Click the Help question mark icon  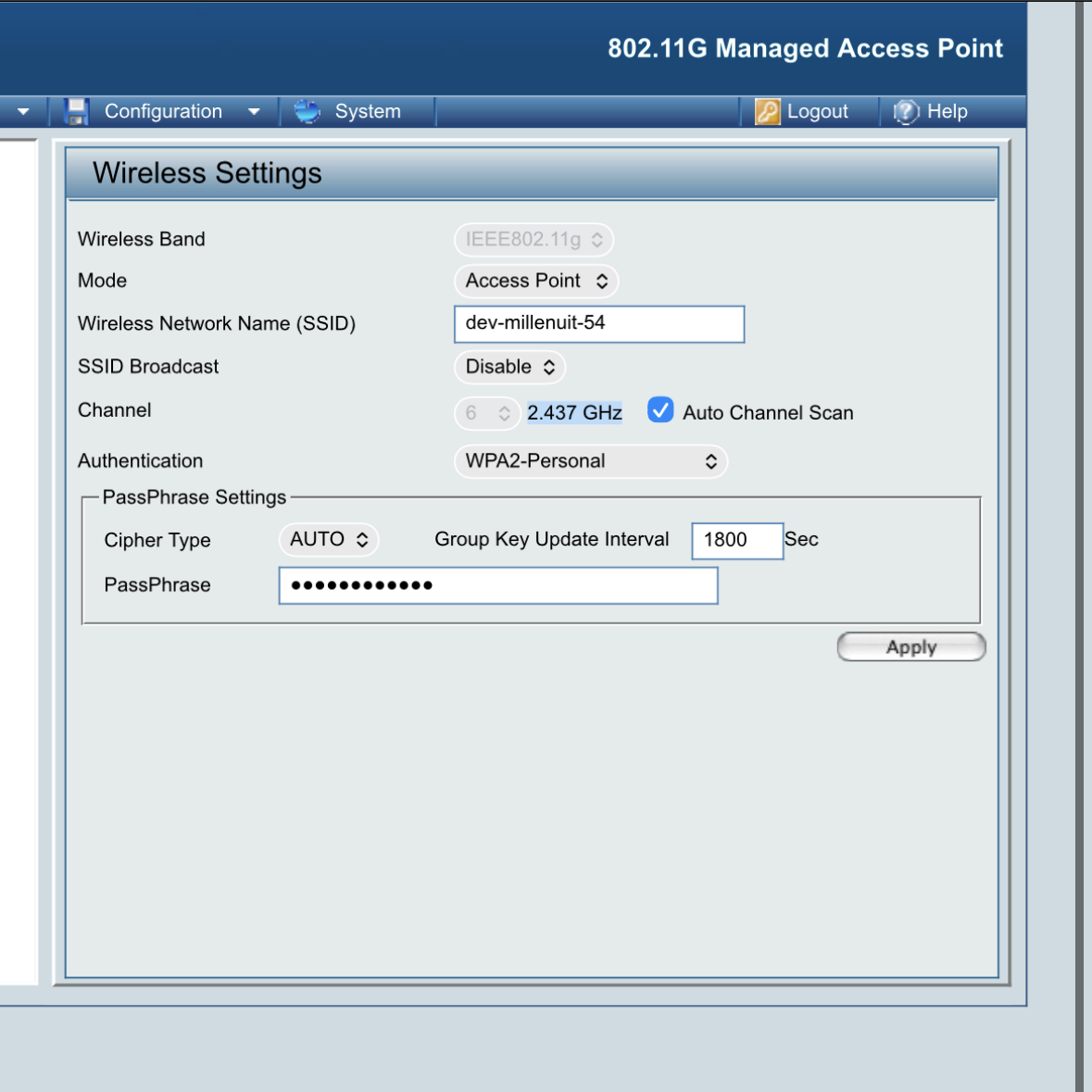[906, 111]
